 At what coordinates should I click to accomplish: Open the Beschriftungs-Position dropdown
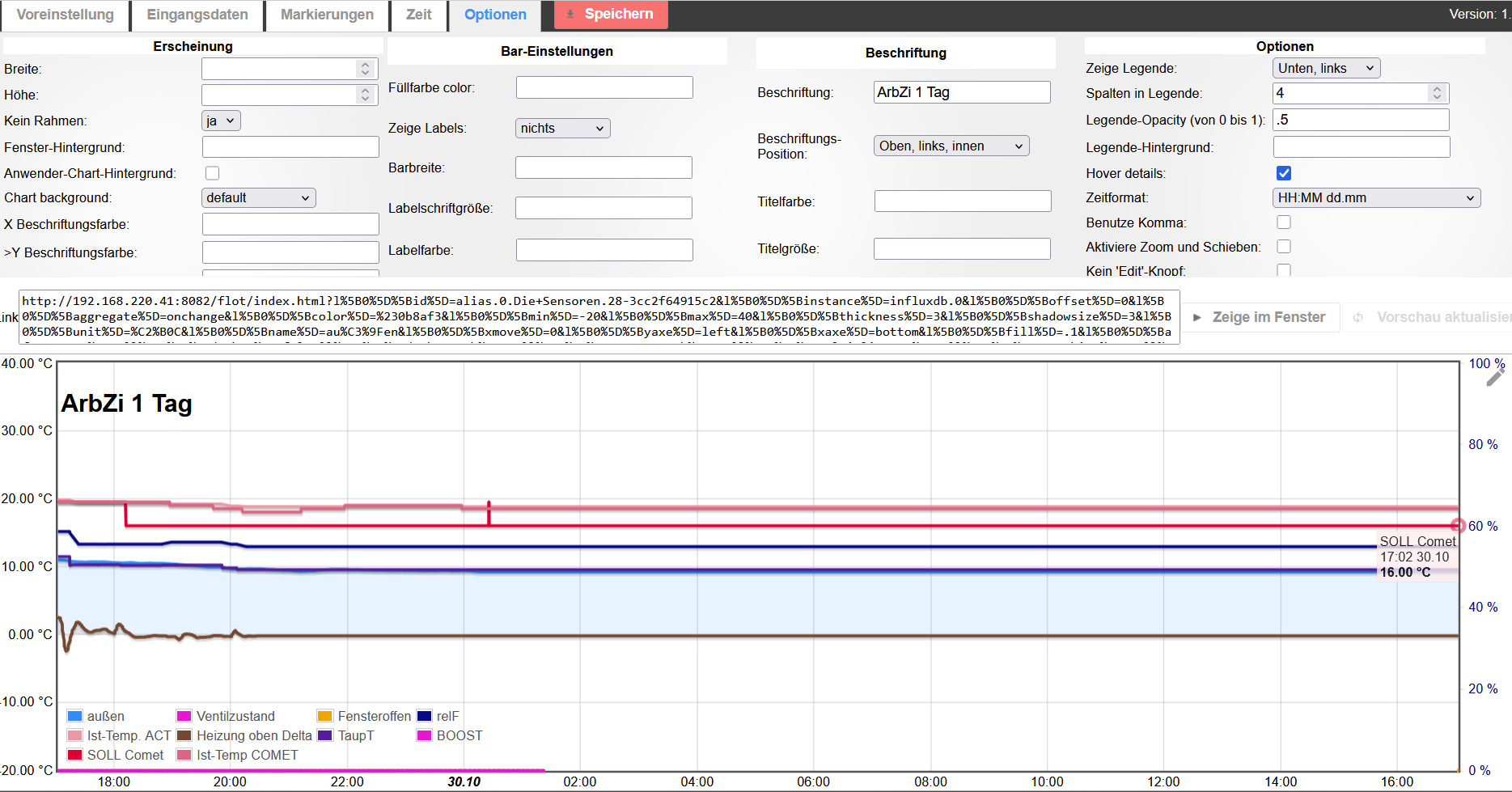coord(951,146)
